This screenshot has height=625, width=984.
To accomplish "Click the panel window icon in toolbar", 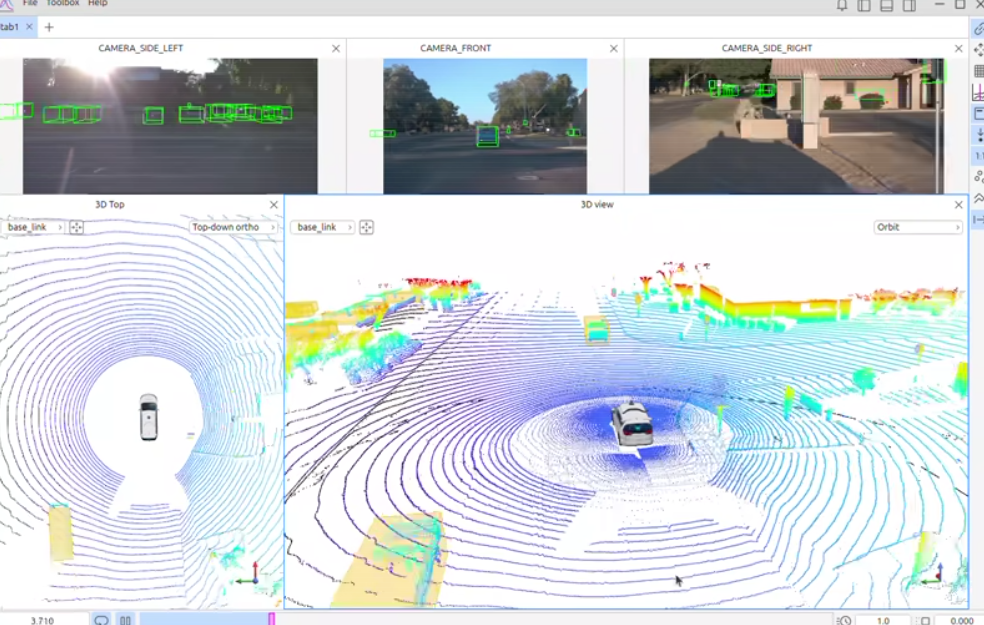I will (x=978, y=114).
